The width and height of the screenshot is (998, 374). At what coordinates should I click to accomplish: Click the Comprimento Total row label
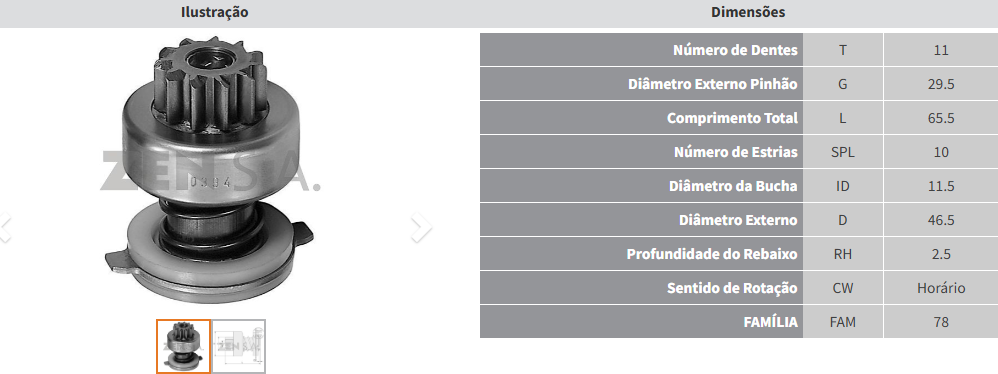pyautogui.click(x=732, y=118)
